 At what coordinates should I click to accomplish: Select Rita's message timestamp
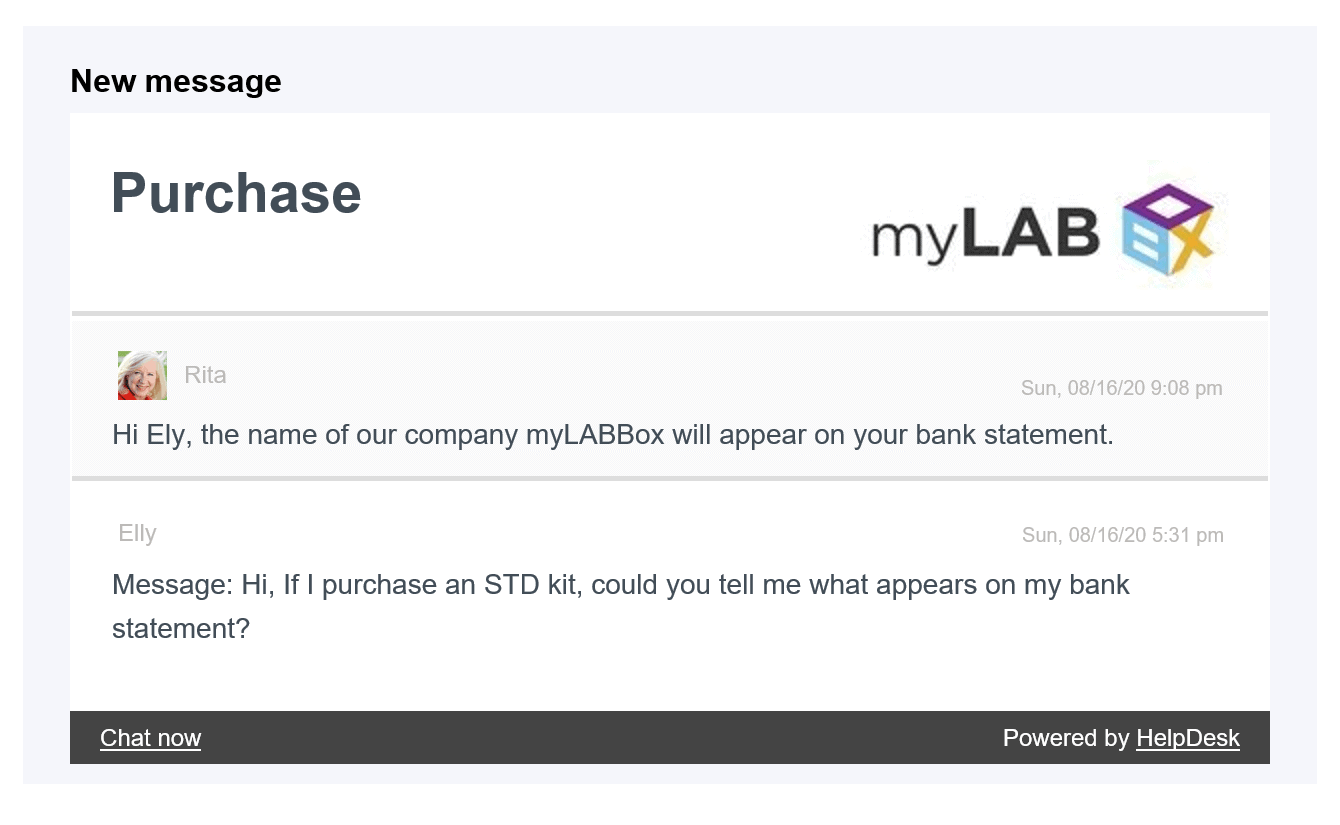pos(1122,388)
